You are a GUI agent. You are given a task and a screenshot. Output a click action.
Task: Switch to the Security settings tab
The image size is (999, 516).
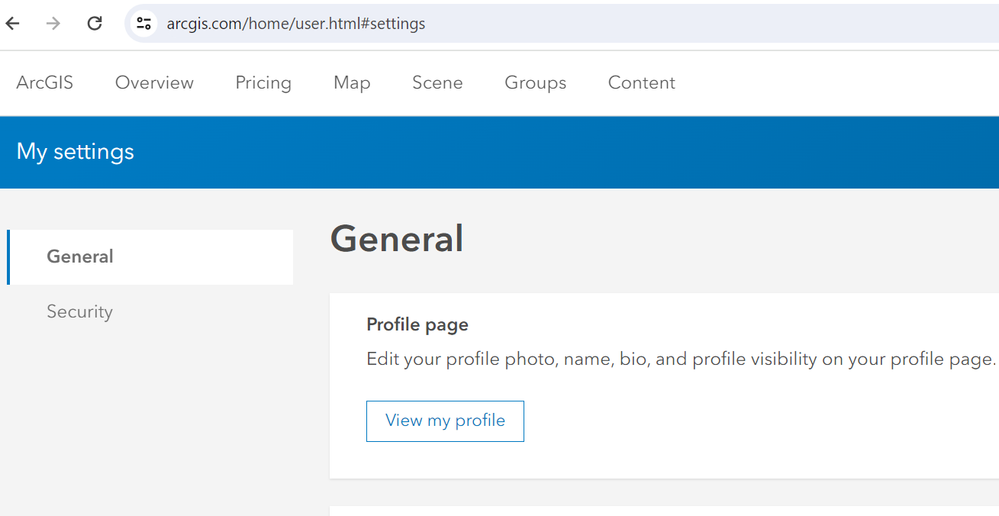point(80,312)
